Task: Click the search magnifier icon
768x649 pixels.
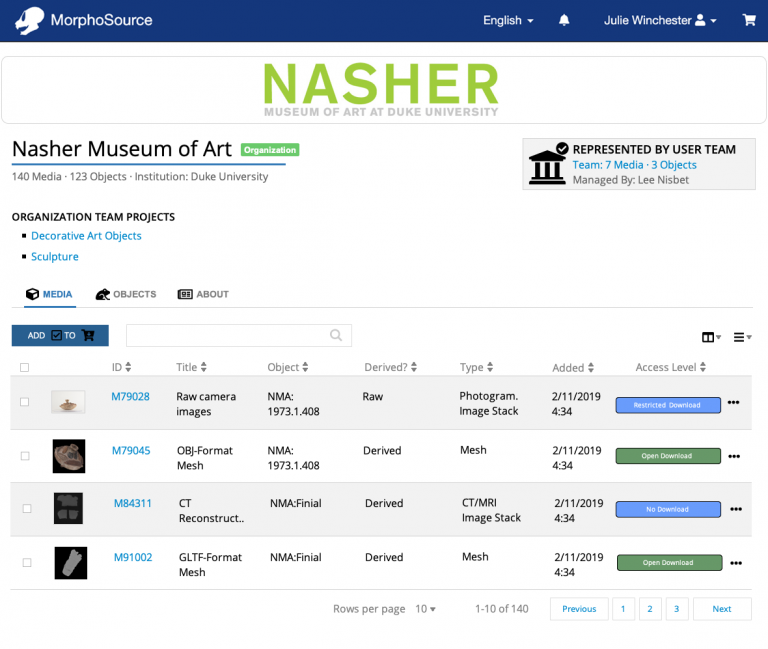Action: coord(337,336)
